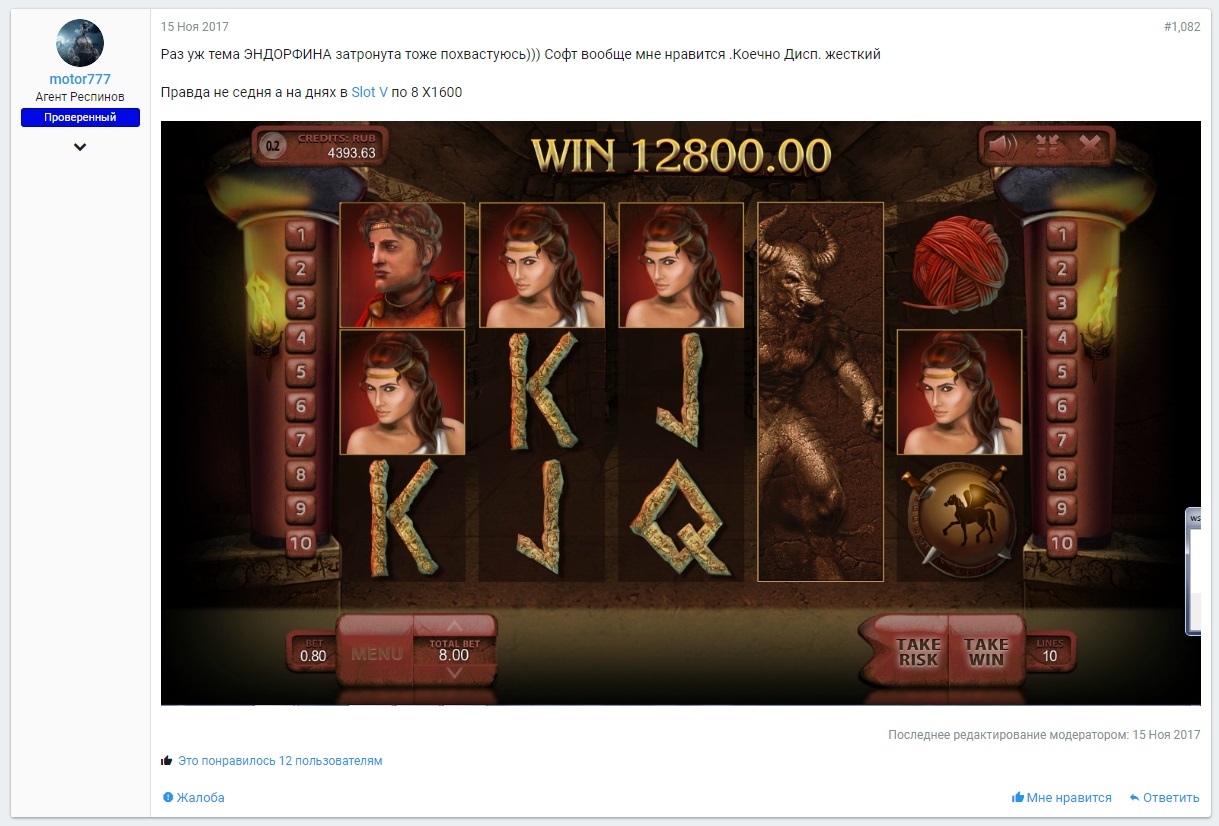This screenshot has width=1219, height=826.
Task: Open post number #1,082 permalink
Action: click(1182, 27)
